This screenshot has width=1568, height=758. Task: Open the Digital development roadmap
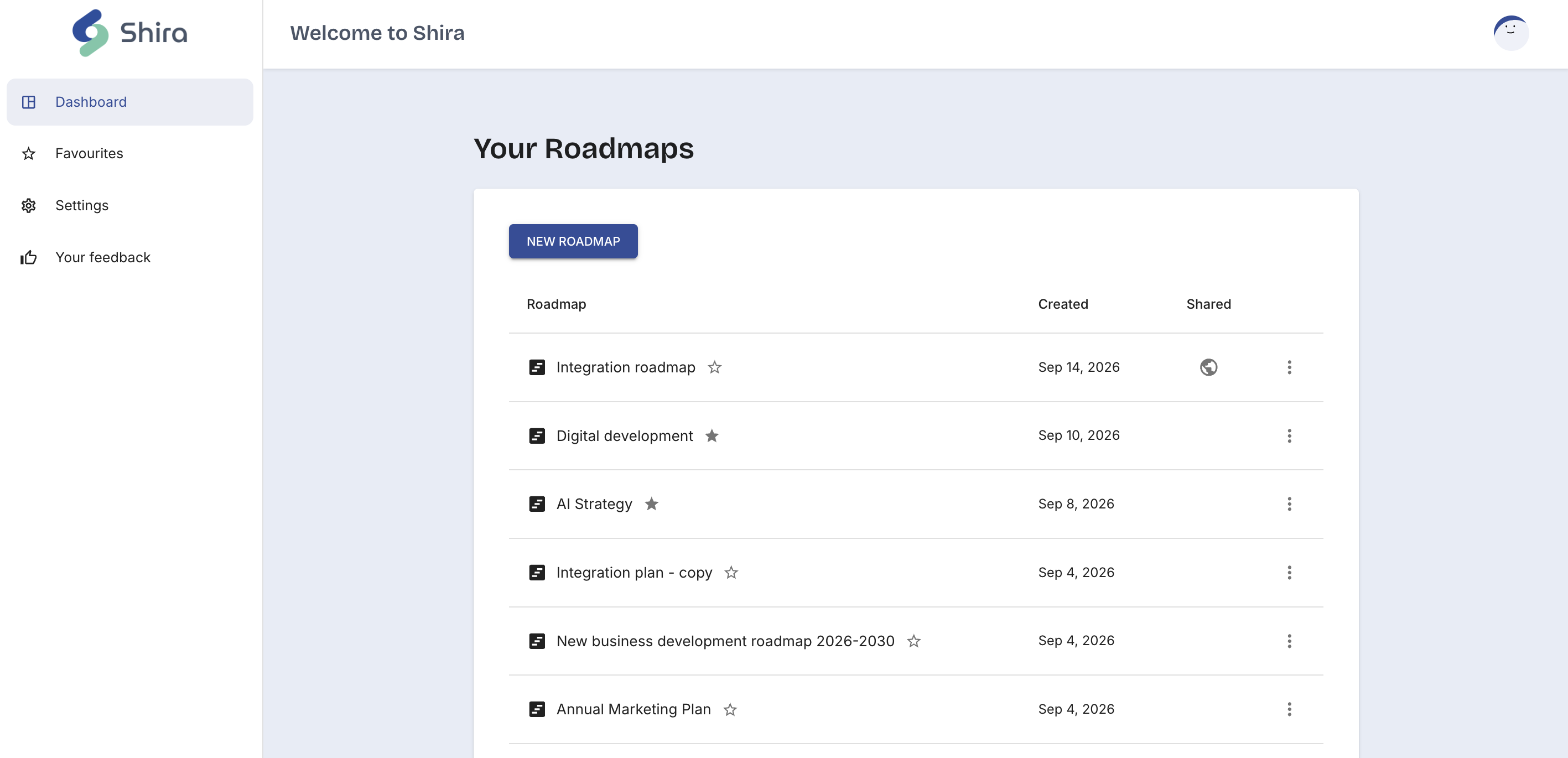pos(624,436)
